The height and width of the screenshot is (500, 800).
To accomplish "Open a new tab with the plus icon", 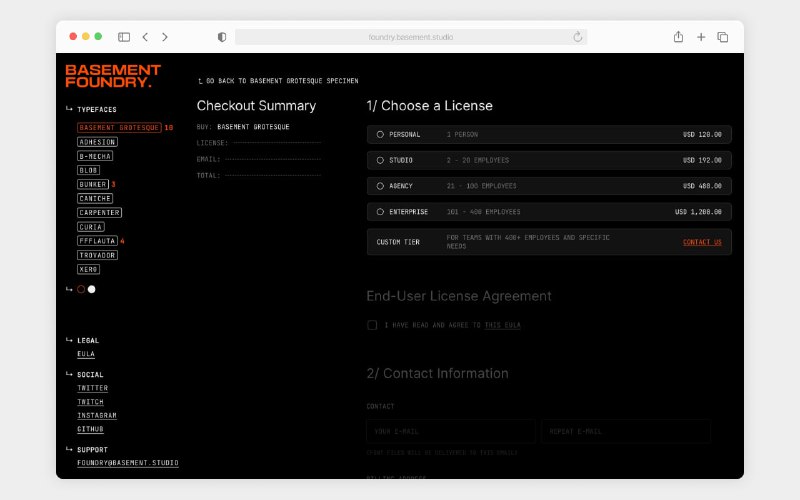I will pyautogui.click(x=701, y=37).
